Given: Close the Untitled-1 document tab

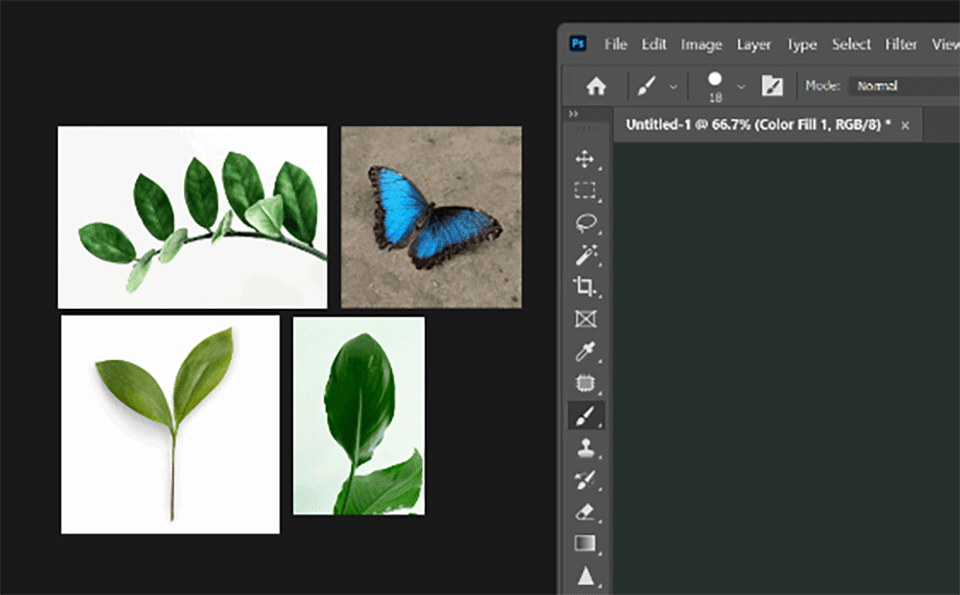Looking at the screenshot, I should [905, 125].
